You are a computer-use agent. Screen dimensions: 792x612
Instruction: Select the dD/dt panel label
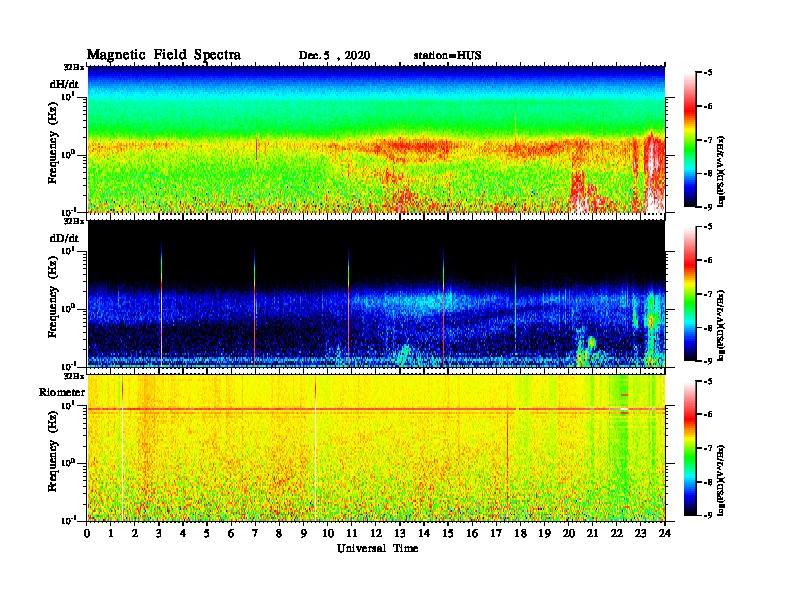[x=64, y=238]
